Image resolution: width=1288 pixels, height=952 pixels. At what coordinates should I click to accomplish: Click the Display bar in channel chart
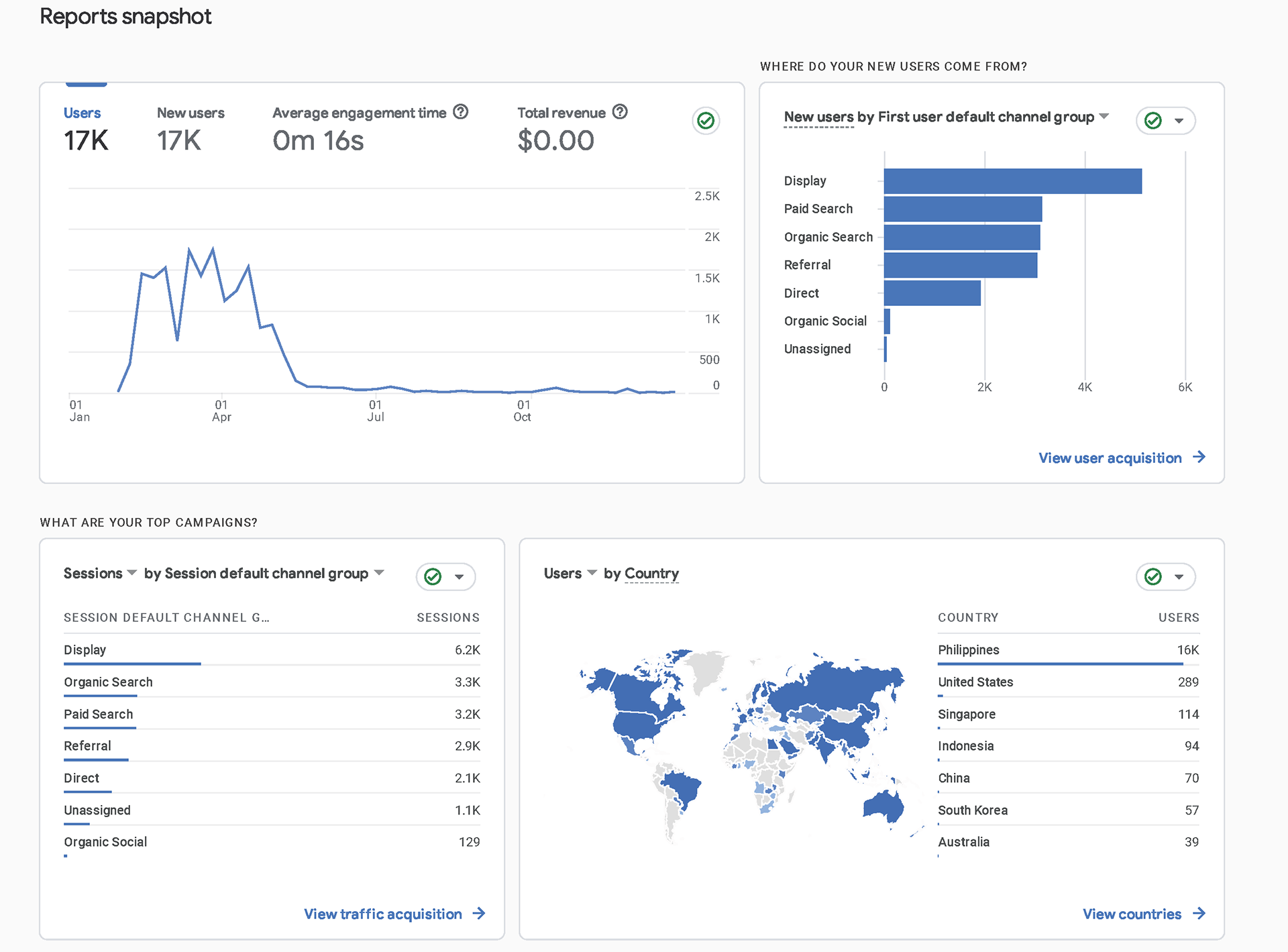tap(1012, 181)
